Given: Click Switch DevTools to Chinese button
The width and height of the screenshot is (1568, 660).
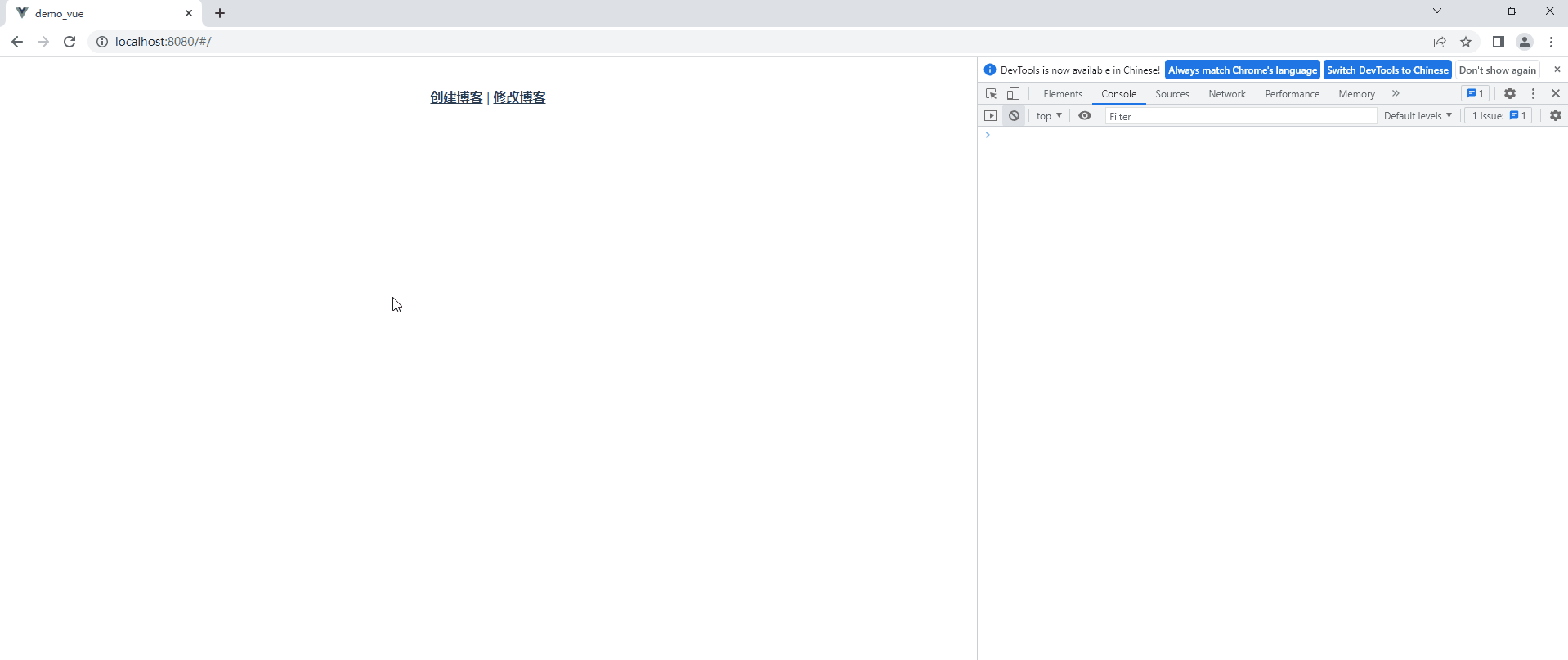Looking at the screenshot, I should point(1387,70).
